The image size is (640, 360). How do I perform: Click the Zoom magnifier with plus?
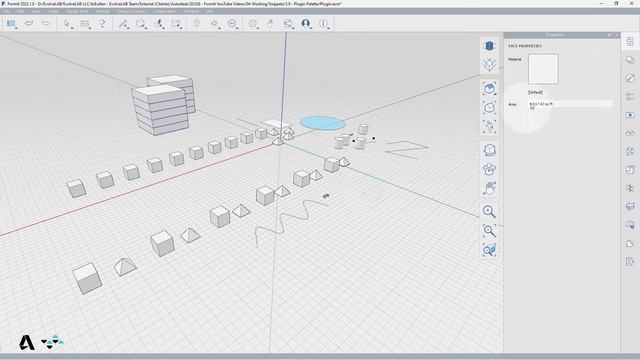tap(489, 211)
